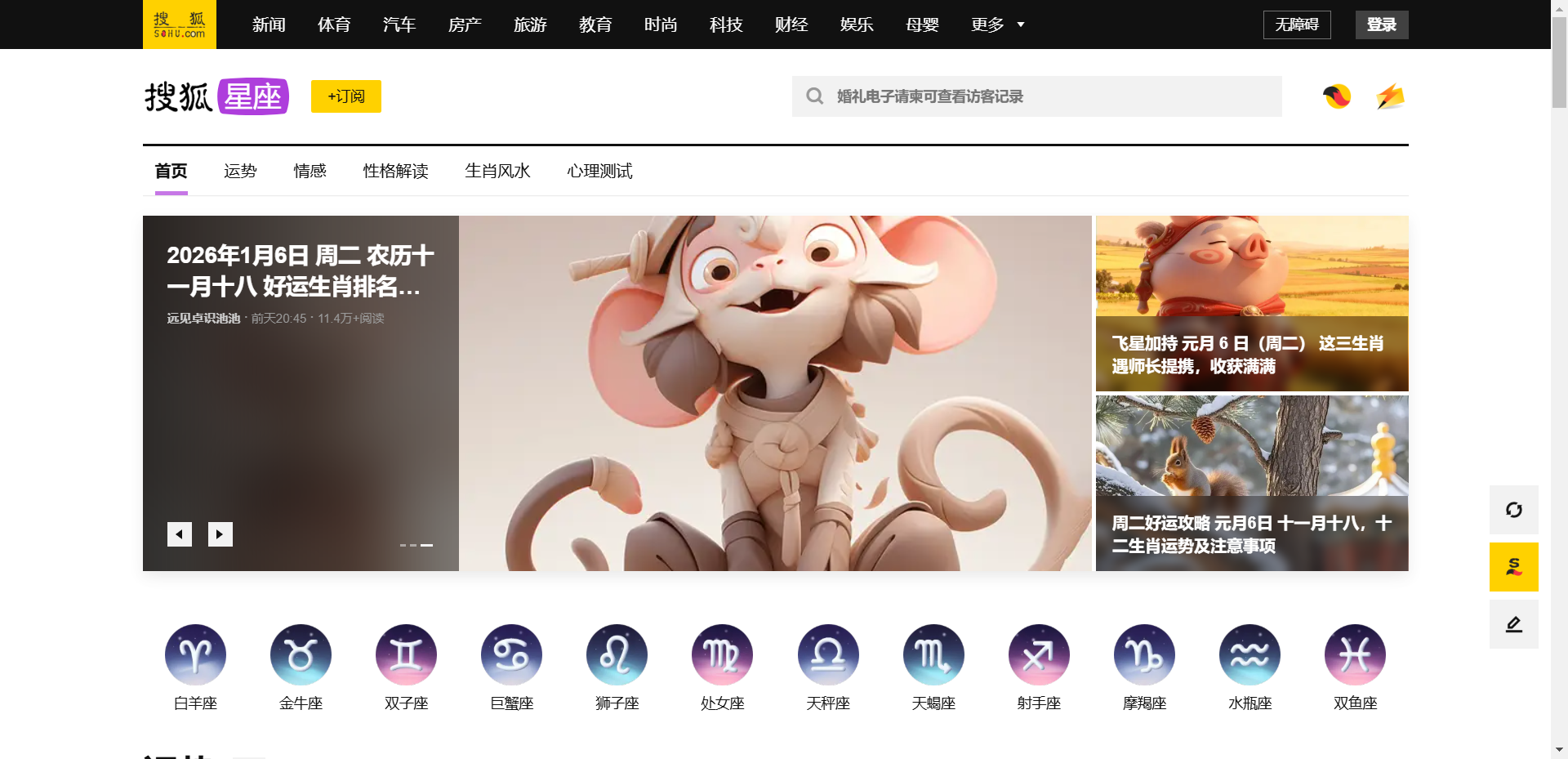This screenshot has height=759, width=1568.
Task: Click the magnifier icon in the search bar
Action: (x=814, y=96)
